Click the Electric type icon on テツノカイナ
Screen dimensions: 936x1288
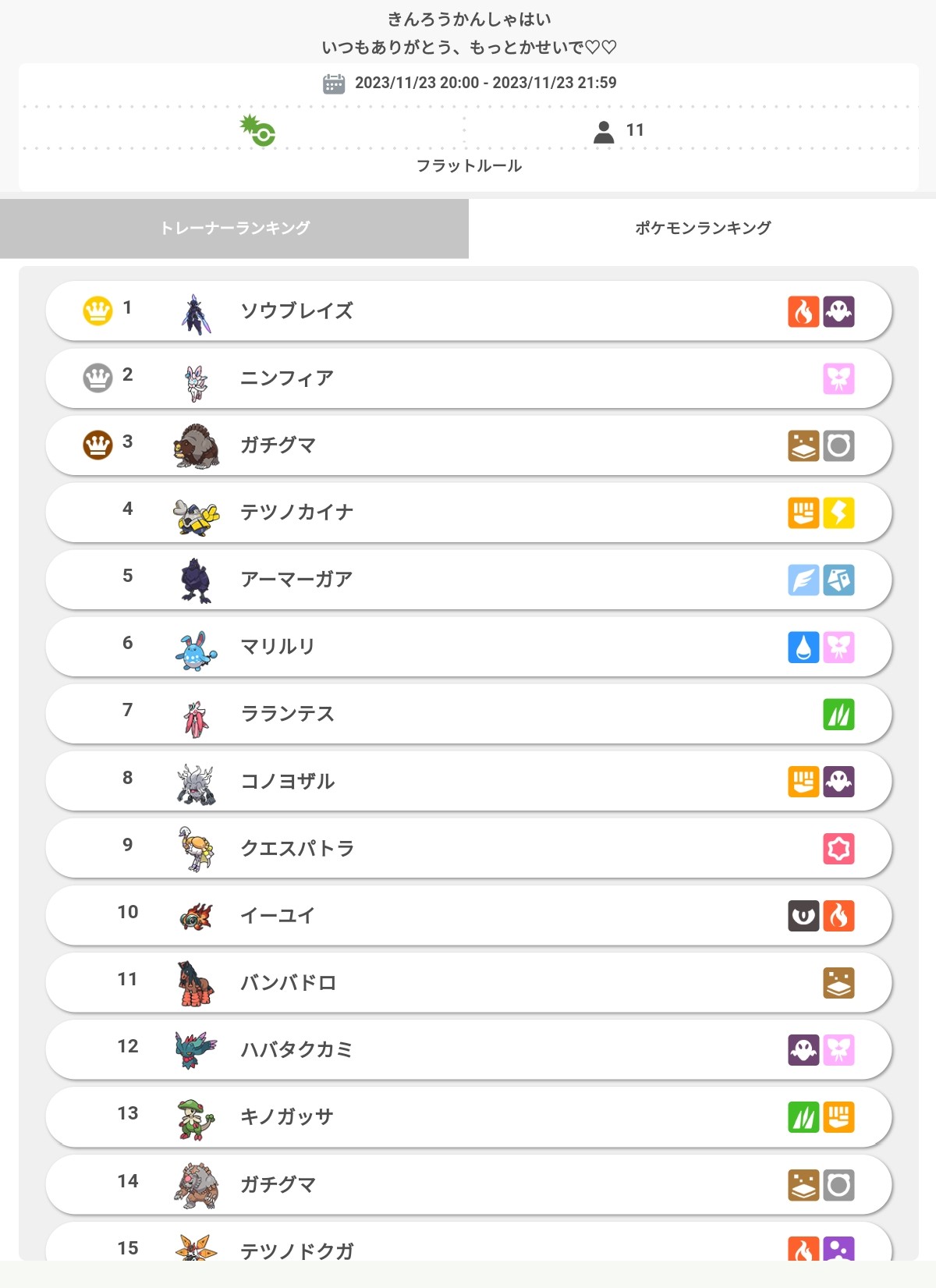coord(838,513)
